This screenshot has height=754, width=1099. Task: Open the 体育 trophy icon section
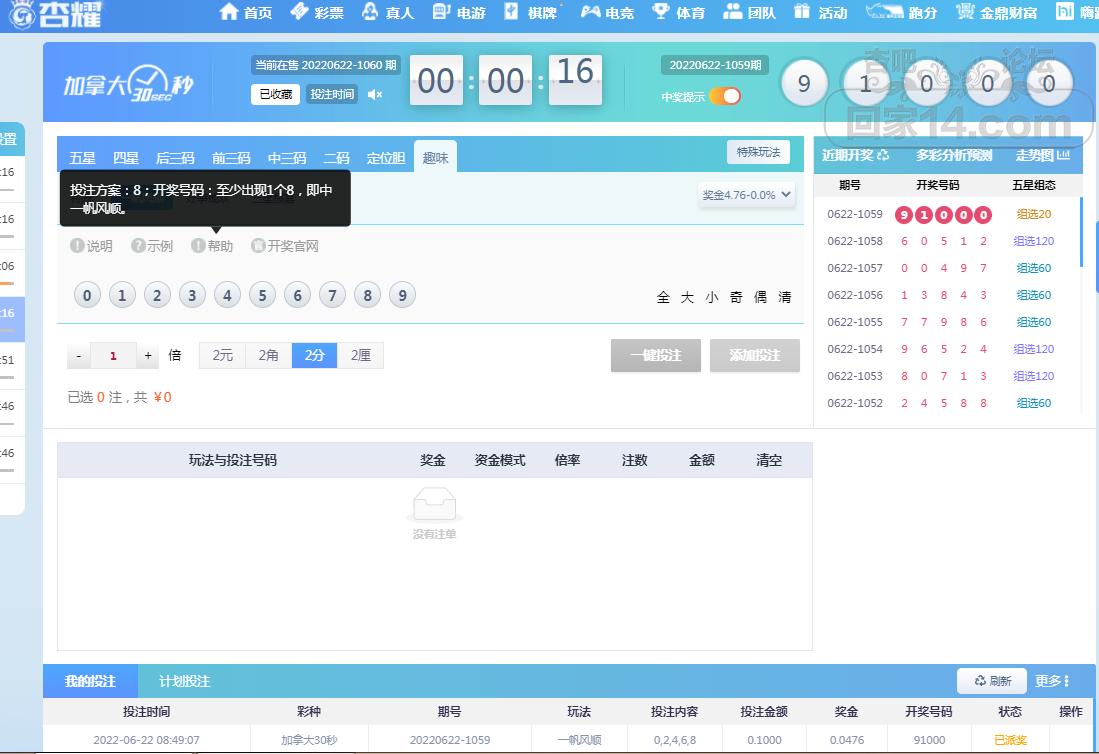pyautogui.click(x=661, y=12)
